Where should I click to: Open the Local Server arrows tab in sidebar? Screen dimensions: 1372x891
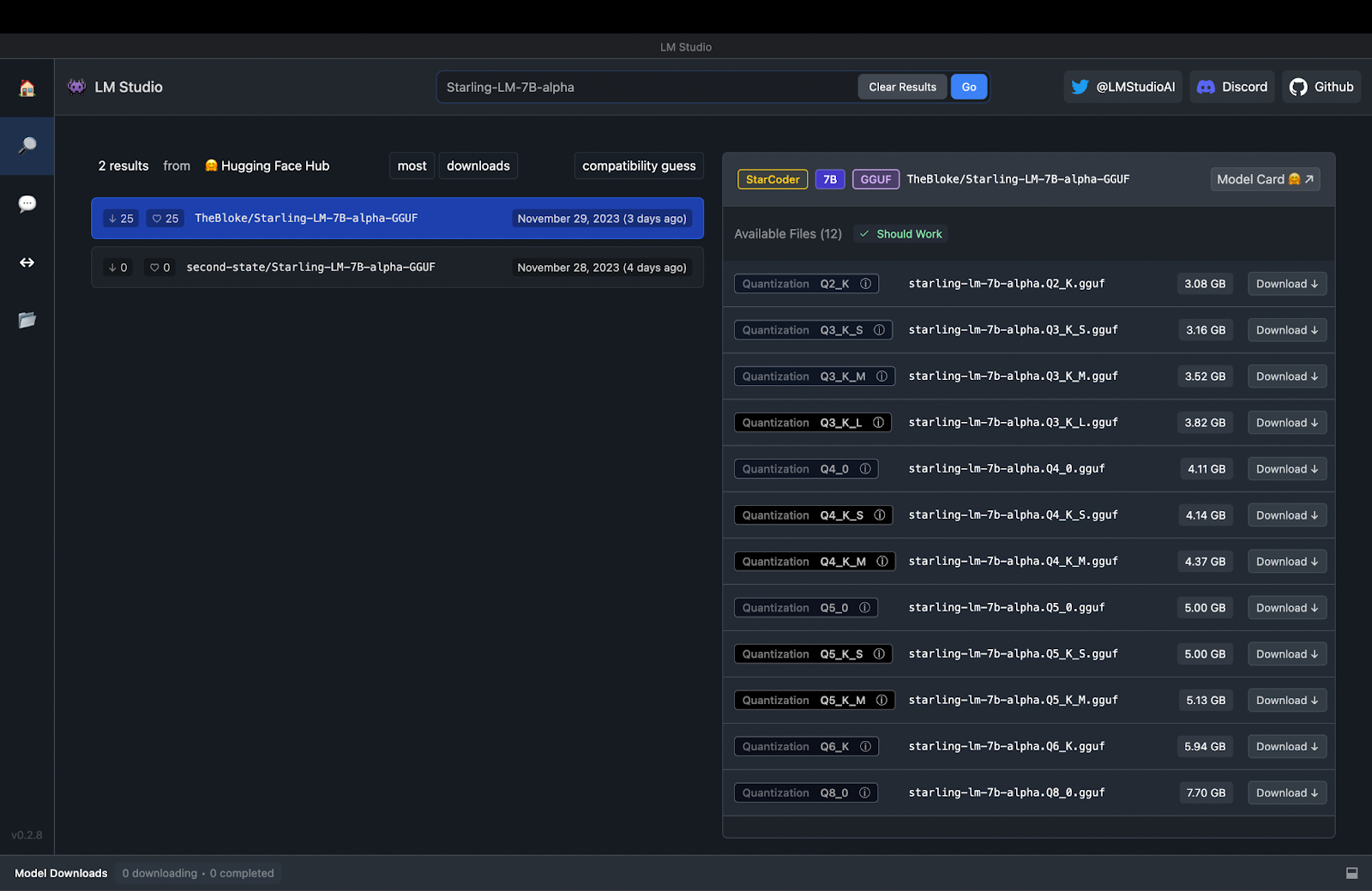[27, 262]
